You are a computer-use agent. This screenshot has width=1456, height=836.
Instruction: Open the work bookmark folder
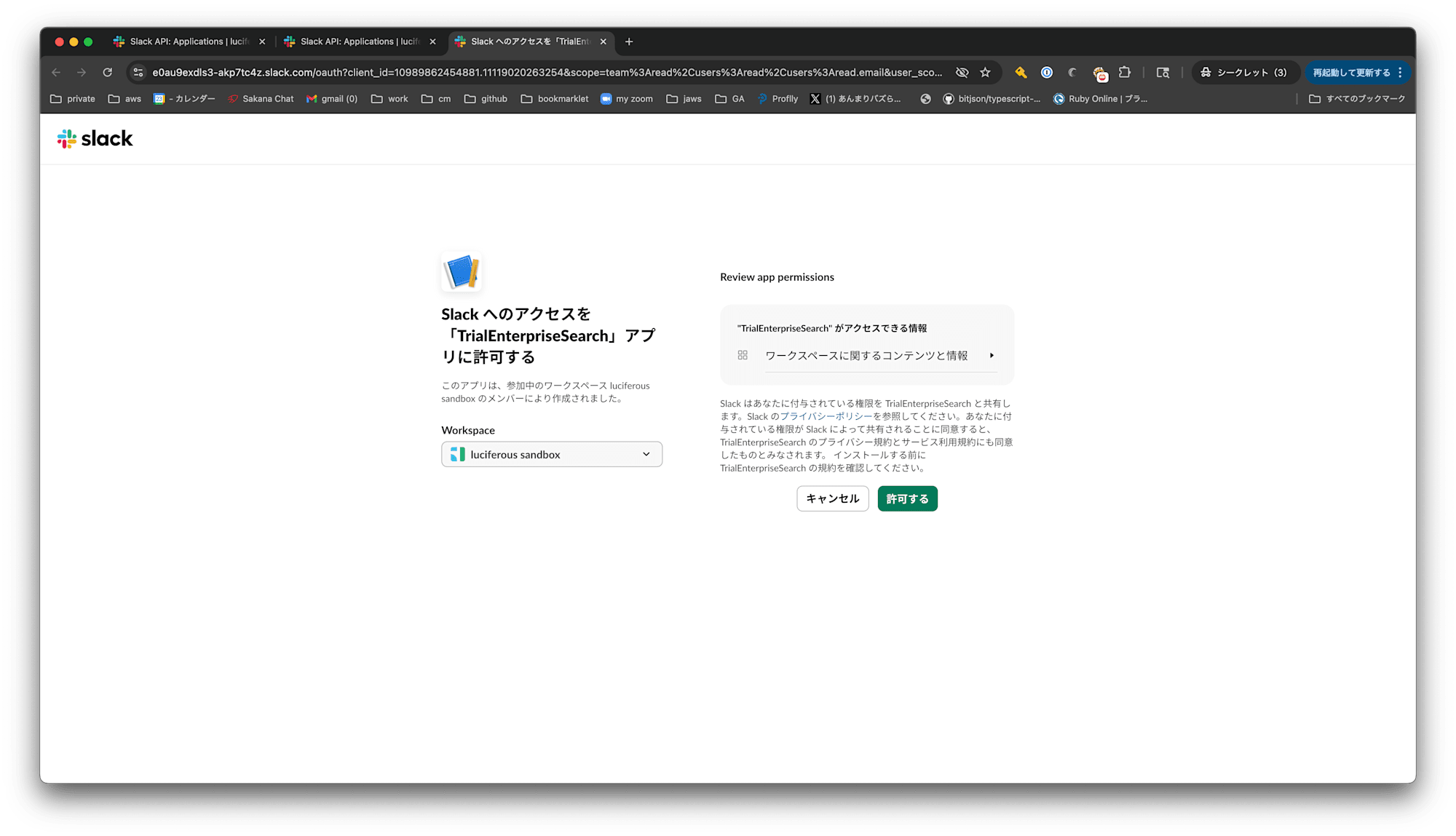tap(389, 98)
